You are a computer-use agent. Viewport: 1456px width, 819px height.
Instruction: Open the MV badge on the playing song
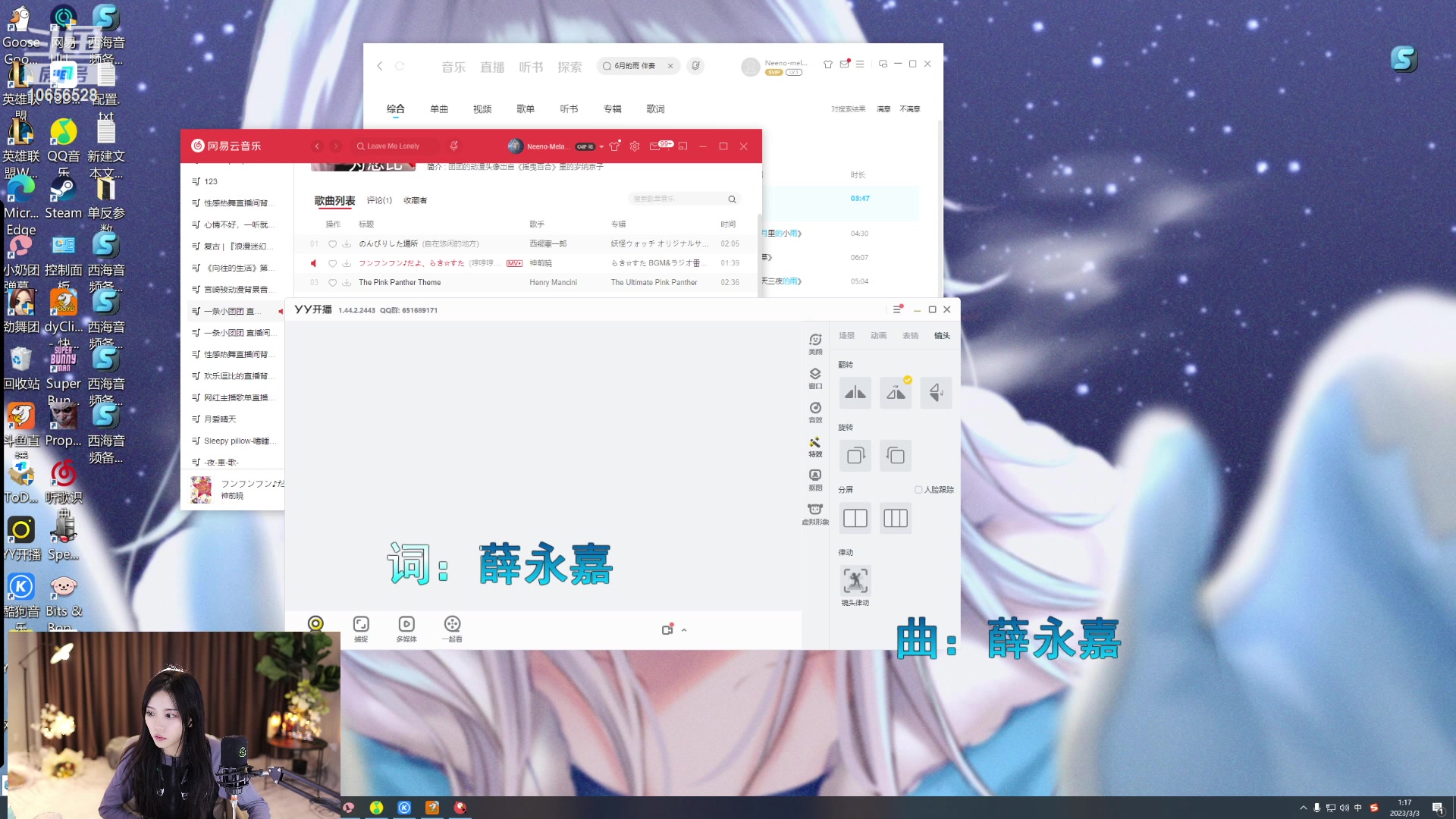(514, 263)
